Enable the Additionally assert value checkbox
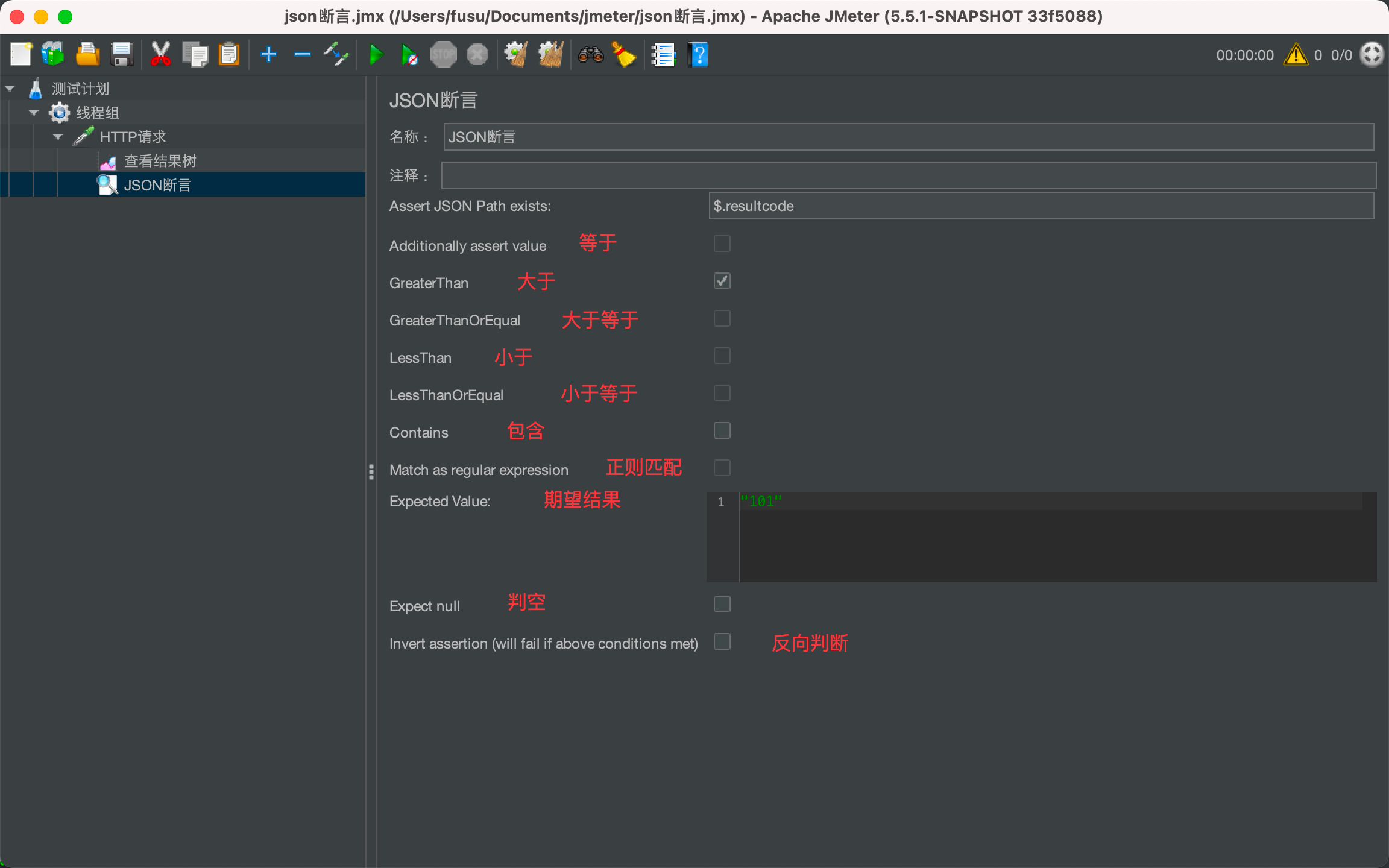Image resolution: width=1389 pixels, height=868 pixels. point(722,244)
